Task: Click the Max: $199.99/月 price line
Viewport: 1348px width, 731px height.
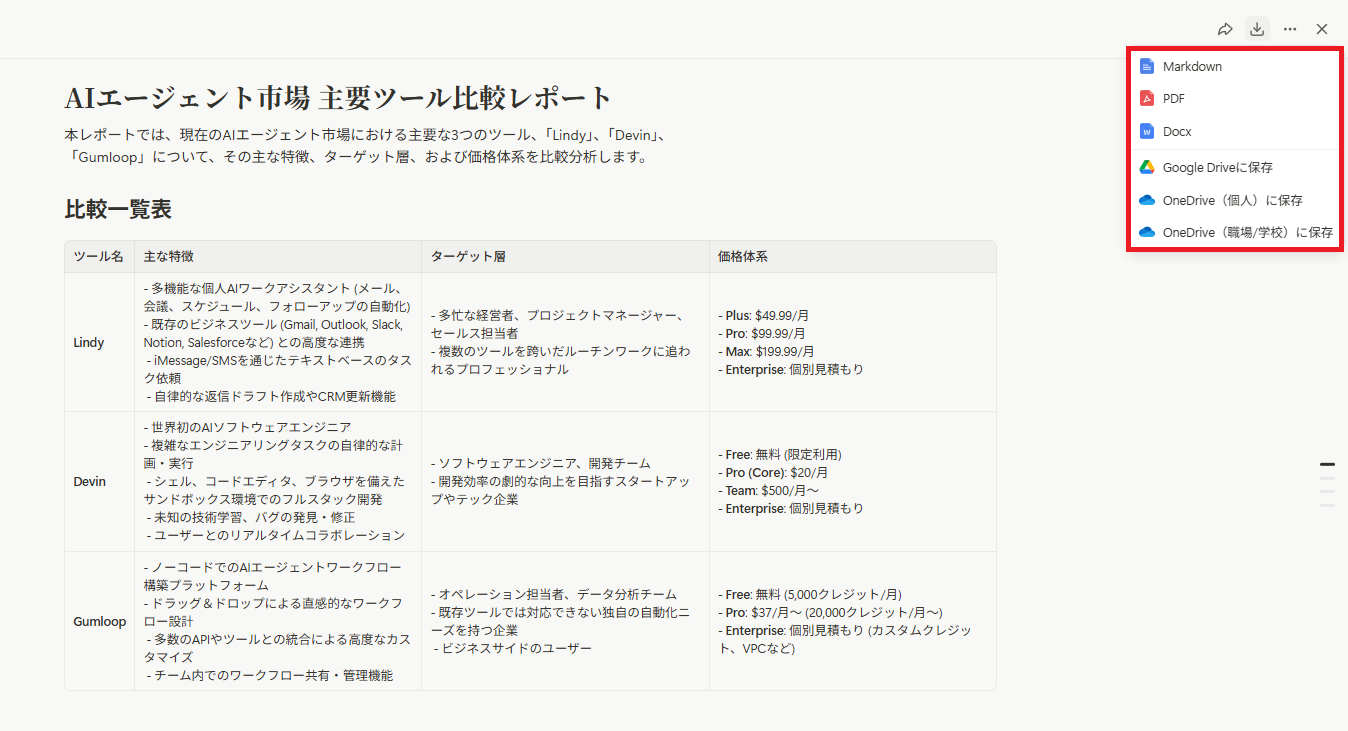Action: 766,351
